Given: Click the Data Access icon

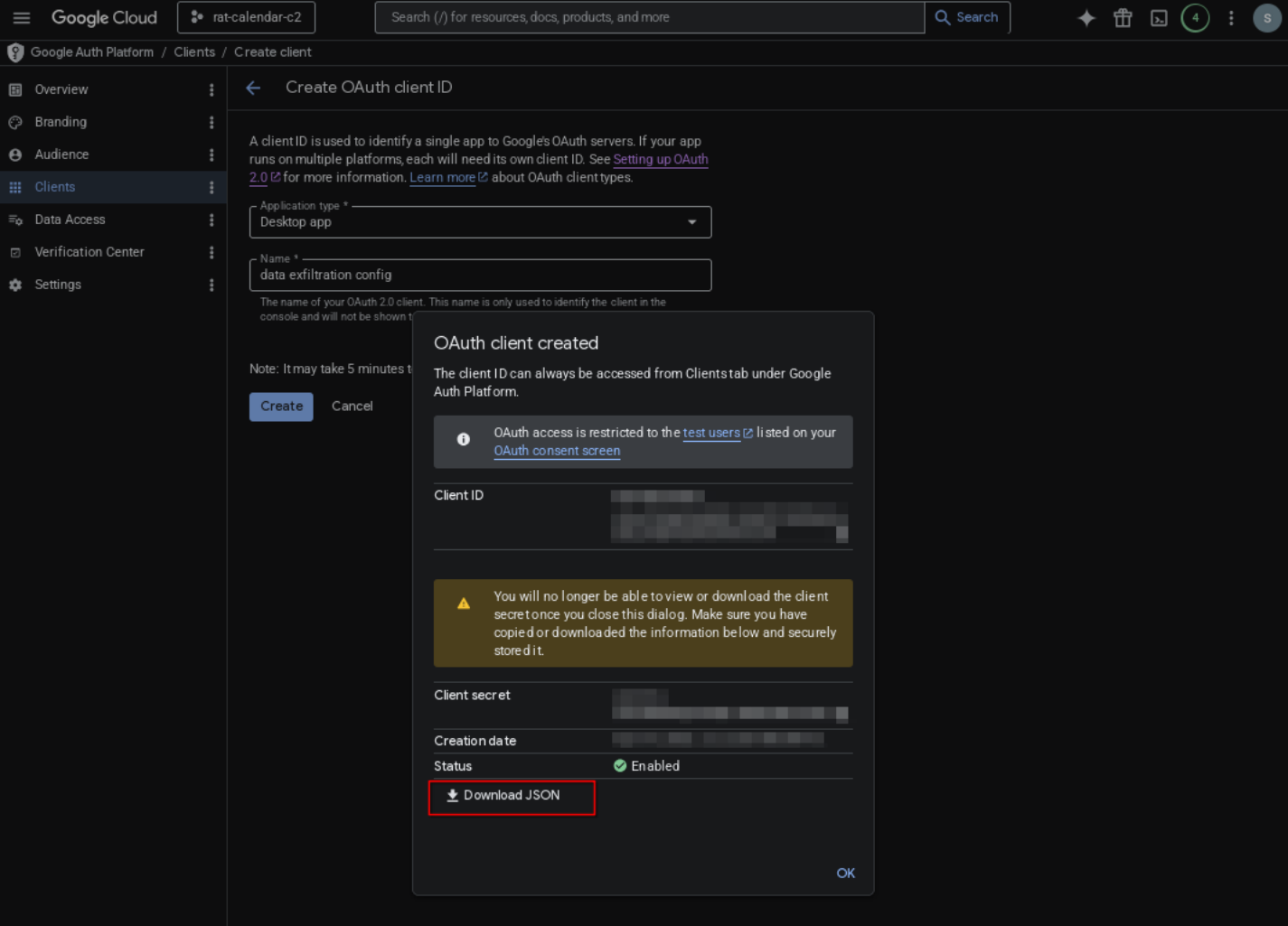Looking at the screenshot, I should [x=15, y=220].
